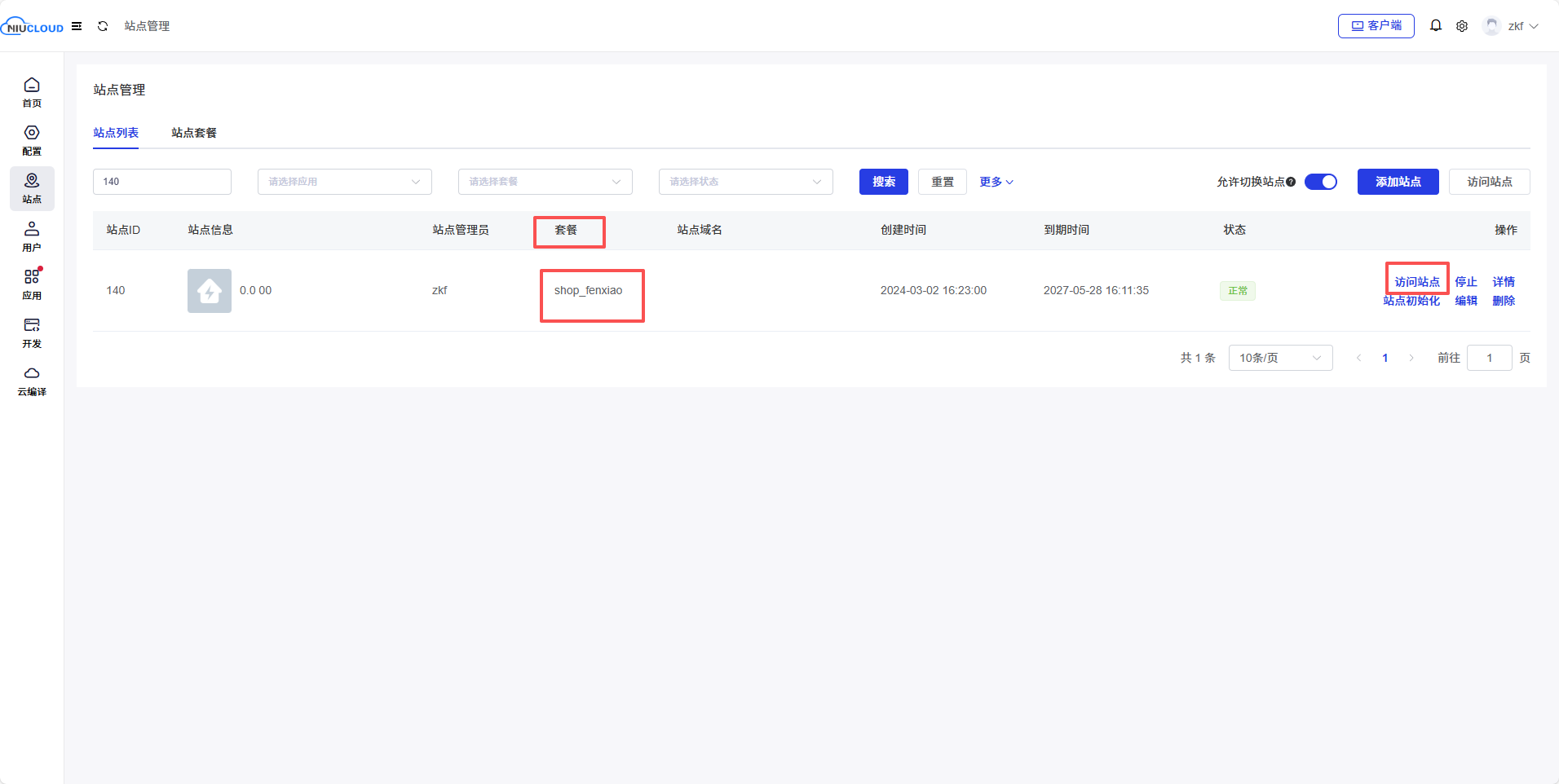Open the 云编译 cloud compile icon
Screen dimensions: 1559x784
click(32, 381)
